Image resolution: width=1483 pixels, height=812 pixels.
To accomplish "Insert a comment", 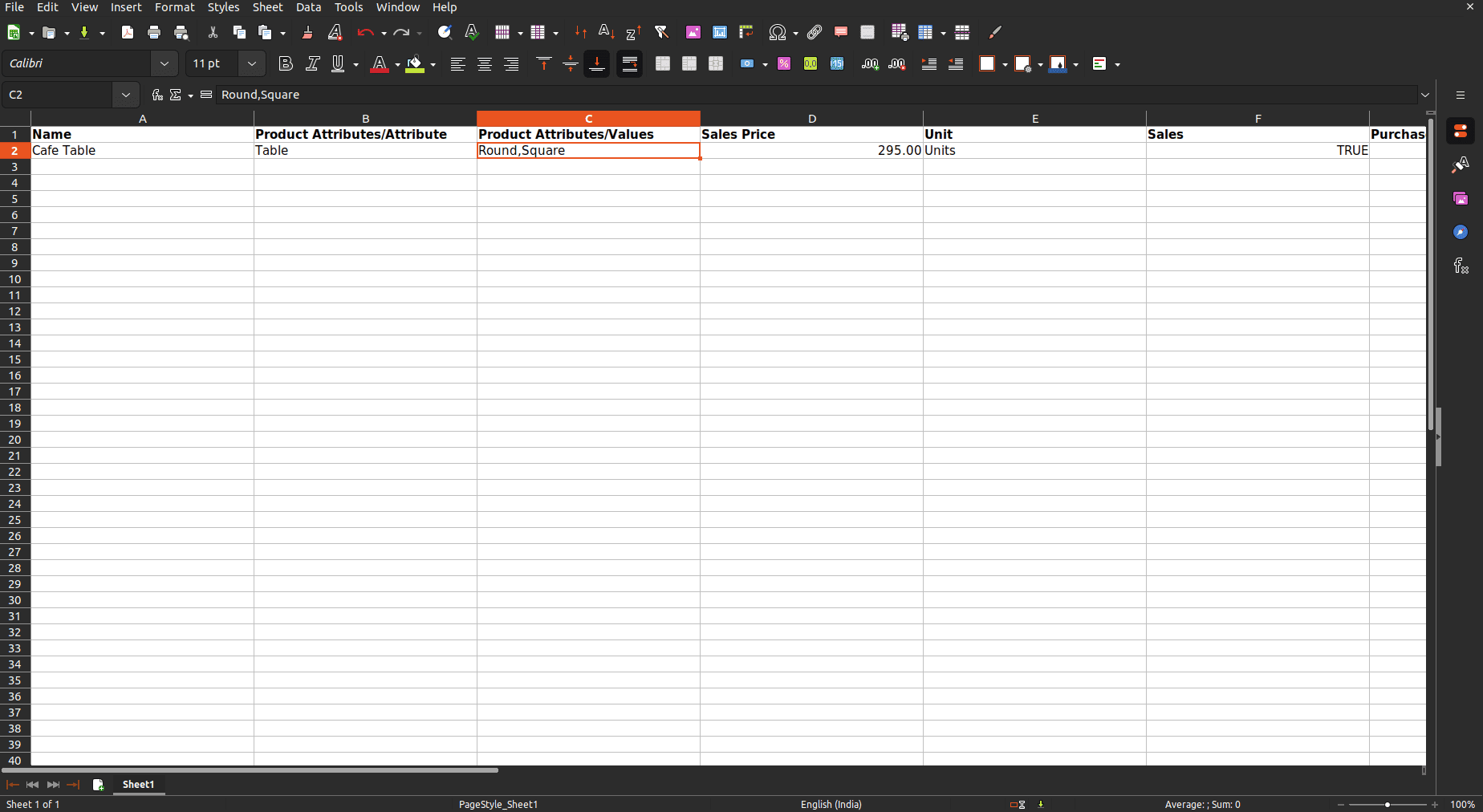I will coord(840,32).
